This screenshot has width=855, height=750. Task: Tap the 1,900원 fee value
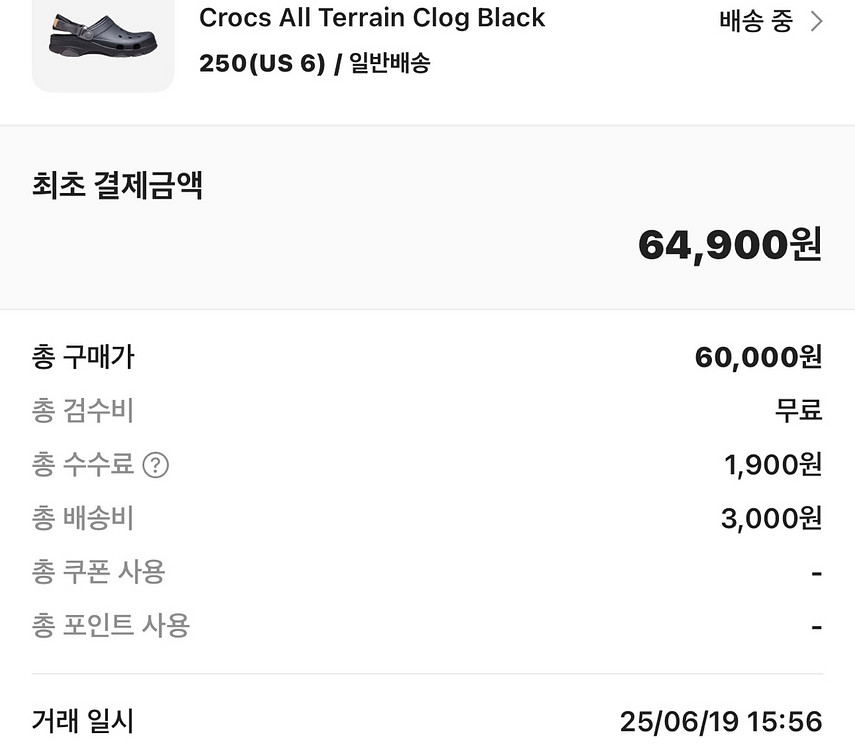coord(773,465)
